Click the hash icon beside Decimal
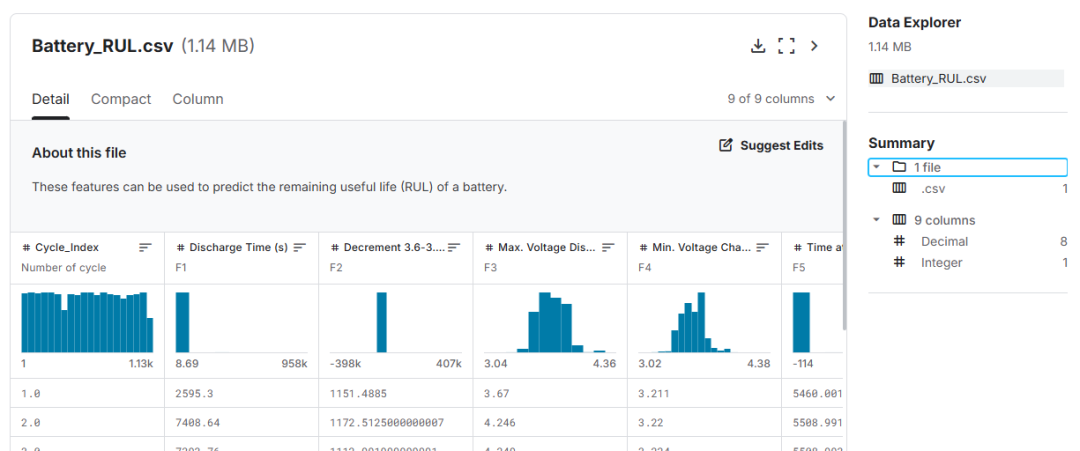The image size is (1080, 451). click(899, 242)
